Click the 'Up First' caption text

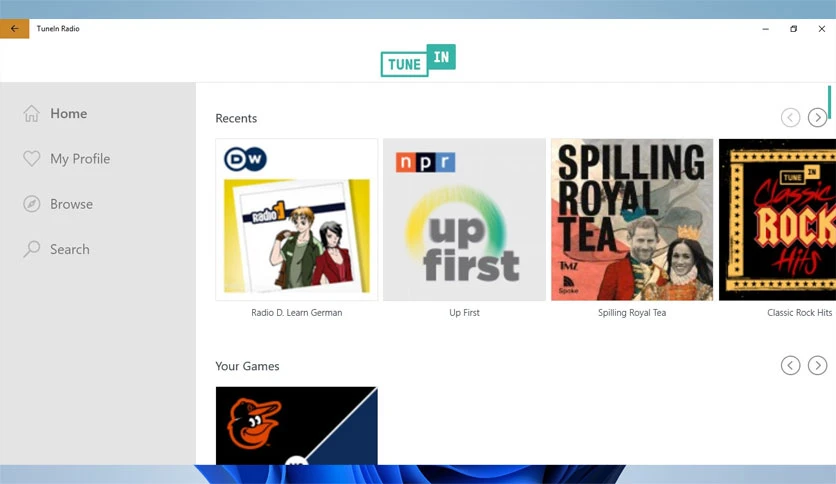click(464, 313)
